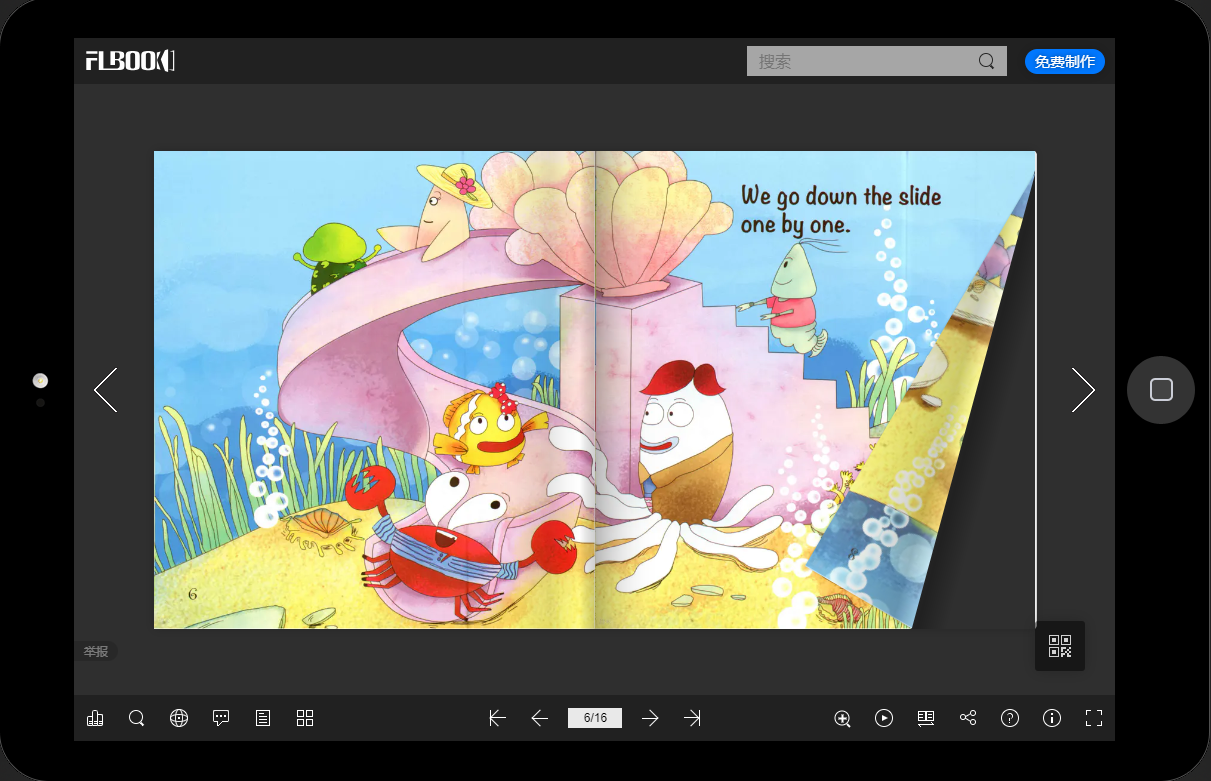Click the text 'We go down the slide'
Screen dimensions: 1211x781
point(841,196)
